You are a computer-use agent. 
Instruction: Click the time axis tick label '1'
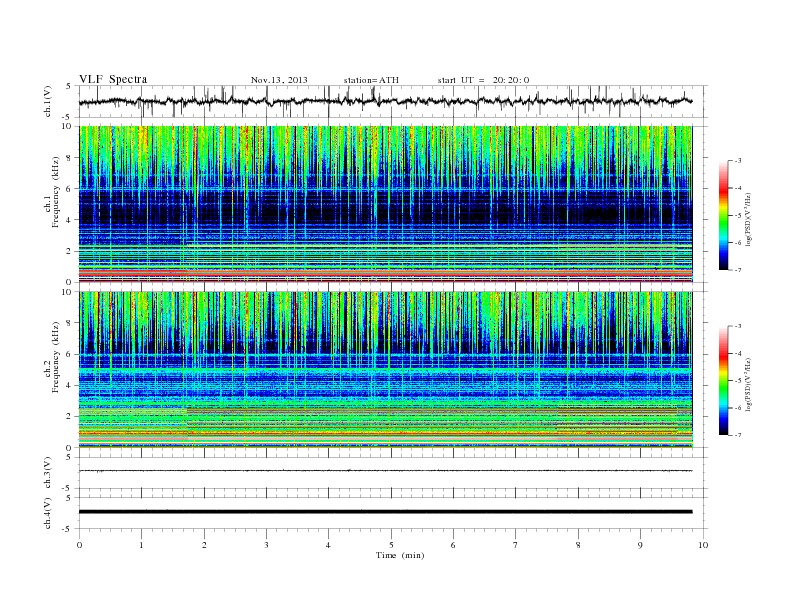141,545
